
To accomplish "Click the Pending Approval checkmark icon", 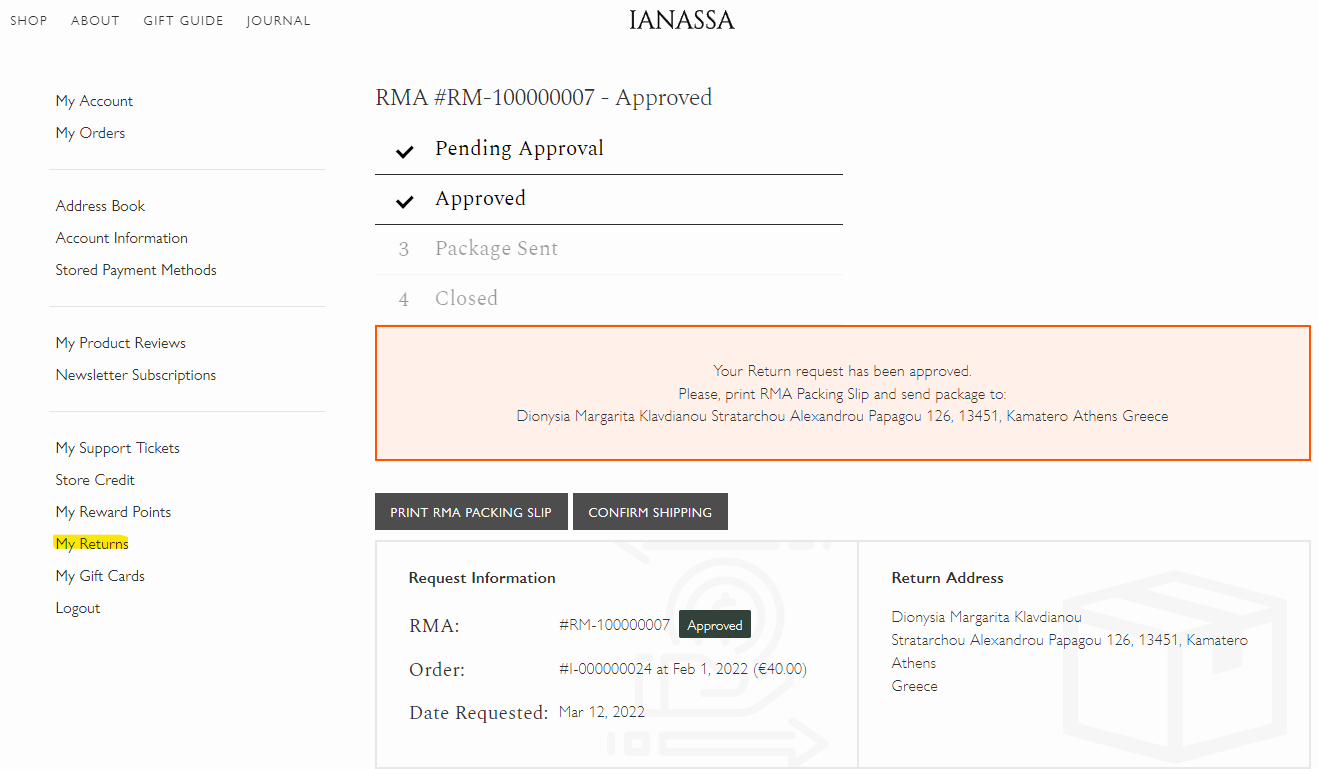I will tap(404, 151).
